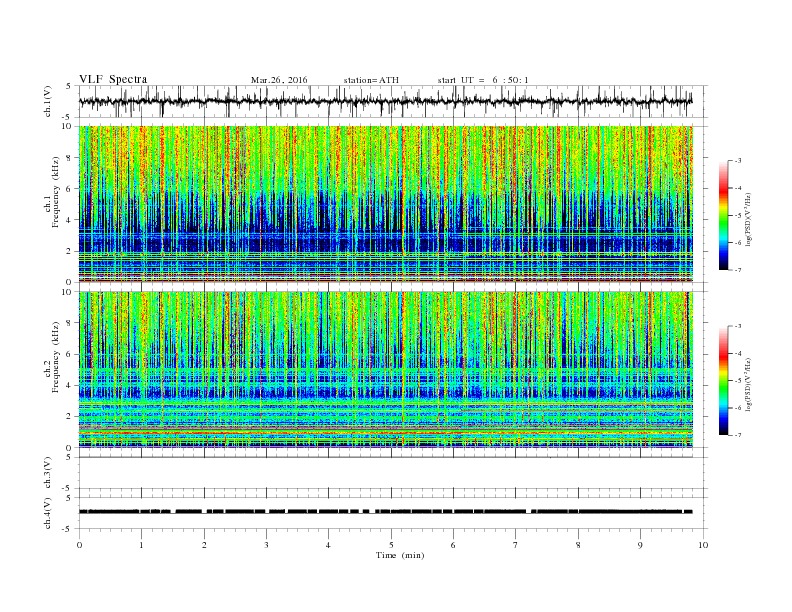Click the lower ch.2 color scale bar
This screenshot has height=612, width=792.
[x=724, y=381]
